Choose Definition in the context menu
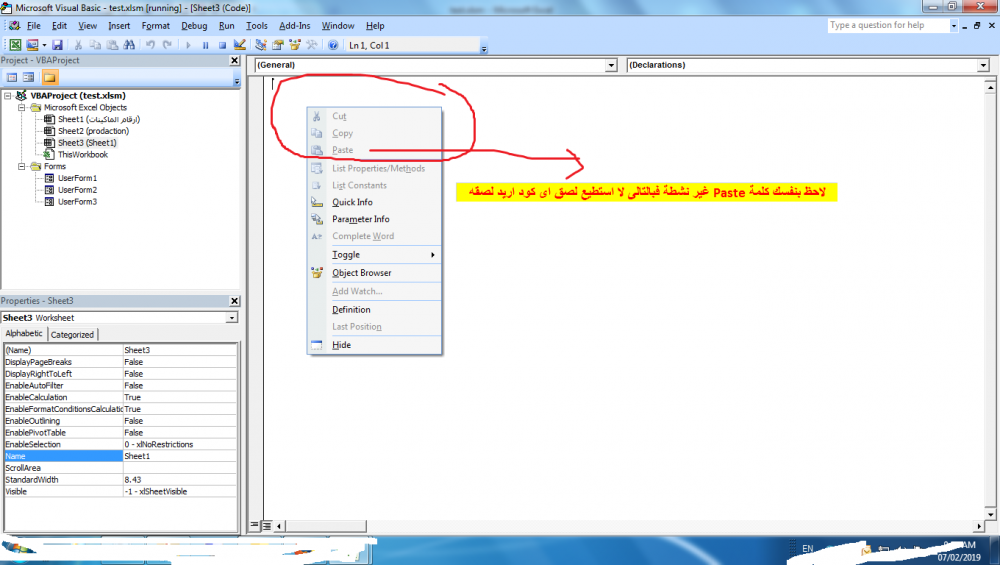This screenshot has height=565, width=1000. [x=375, y=310]
